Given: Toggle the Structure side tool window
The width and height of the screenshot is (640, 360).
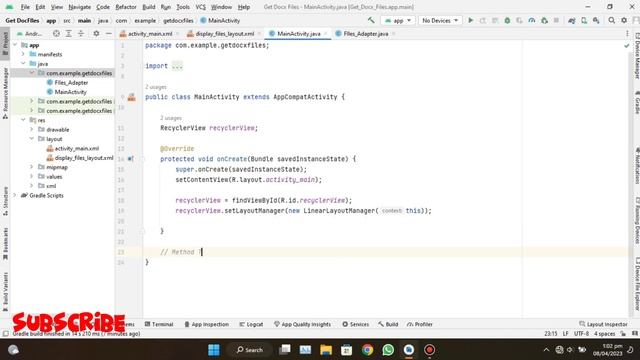Looking at the screenshot, I should tap(5, 201).
